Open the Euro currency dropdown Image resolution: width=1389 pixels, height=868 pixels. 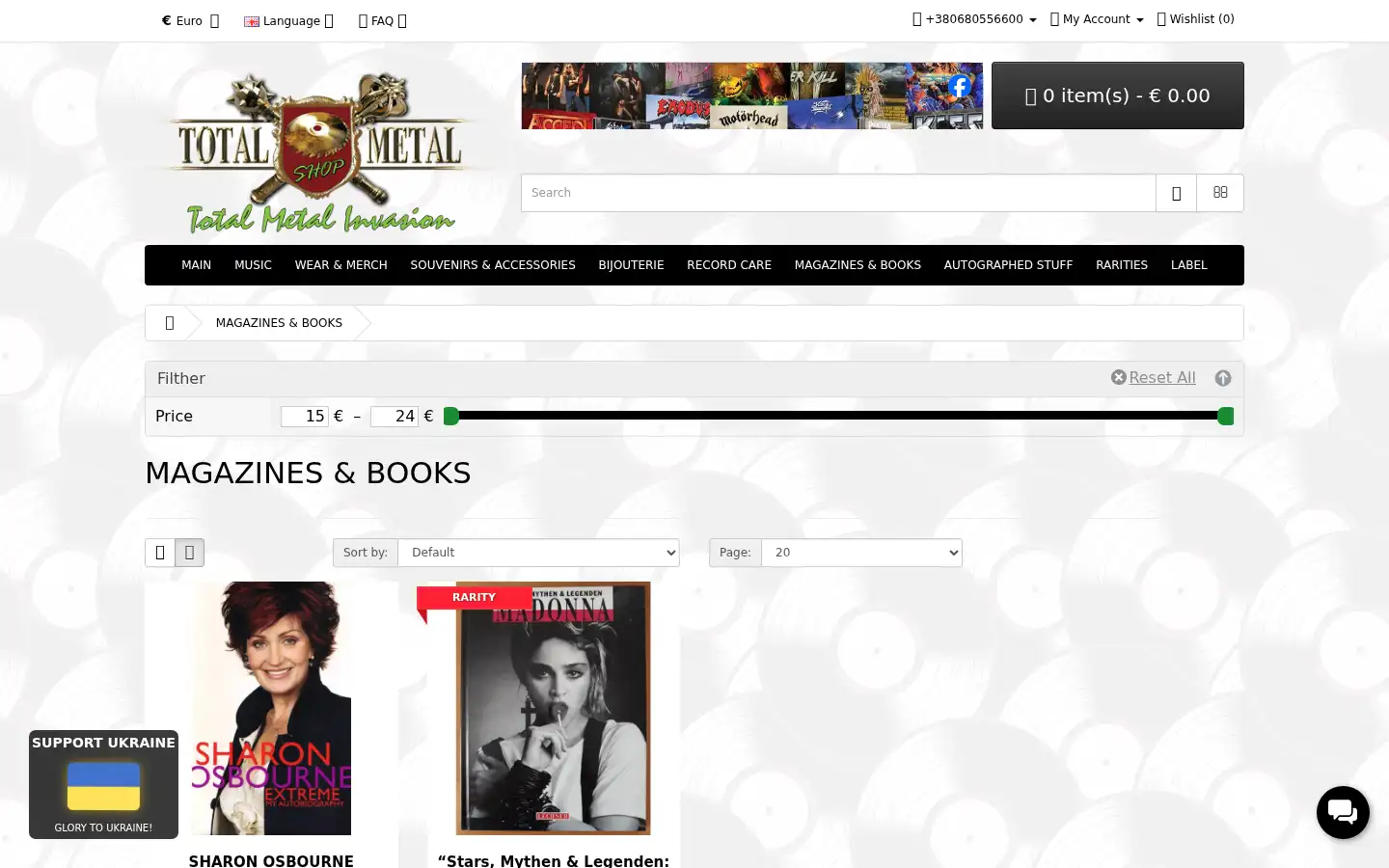click(x=190, y=20)
